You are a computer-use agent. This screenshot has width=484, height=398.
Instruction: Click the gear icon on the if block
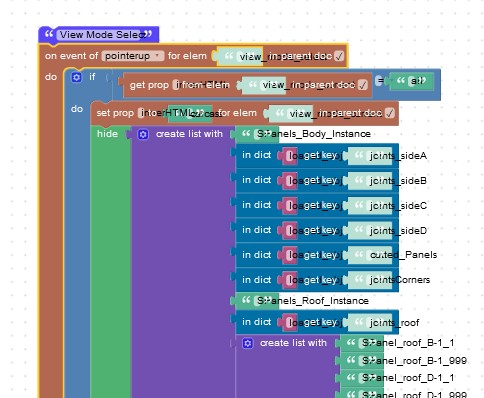pos(76,77)
